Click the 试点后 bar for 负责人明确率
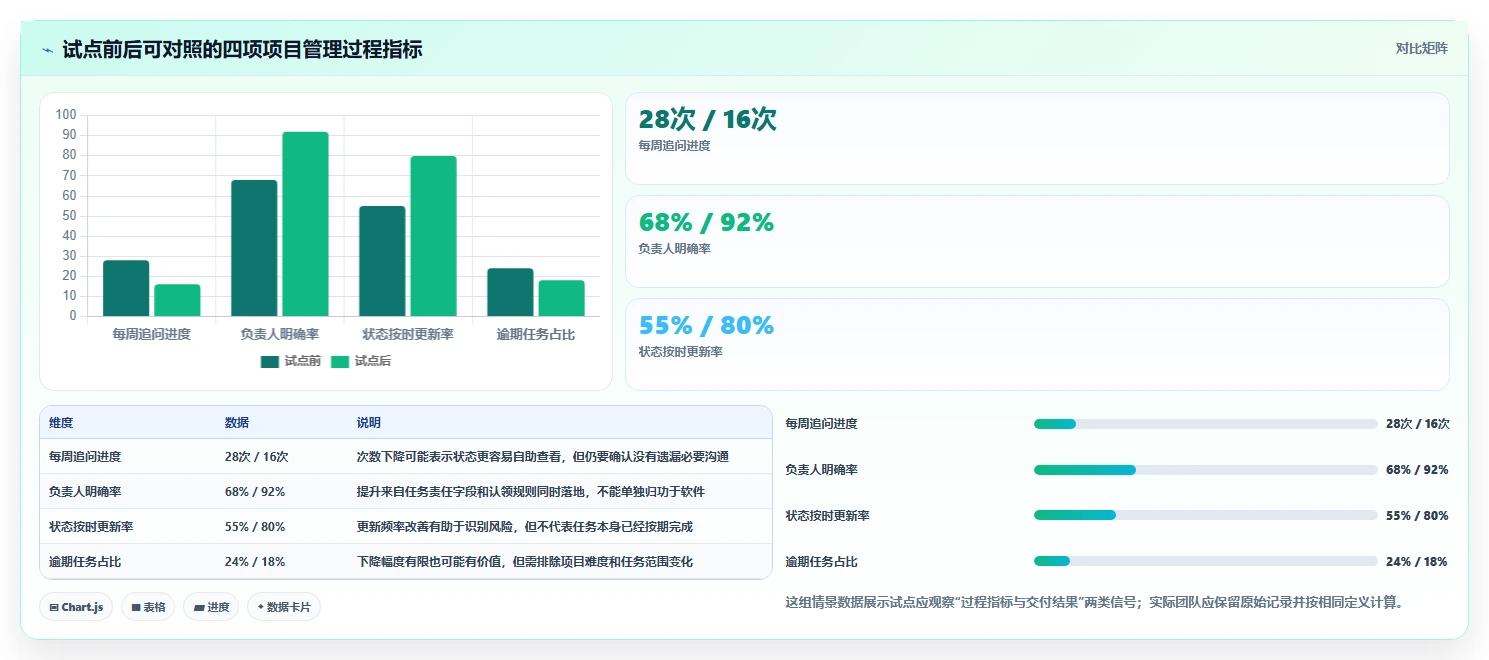 point(305,224)
